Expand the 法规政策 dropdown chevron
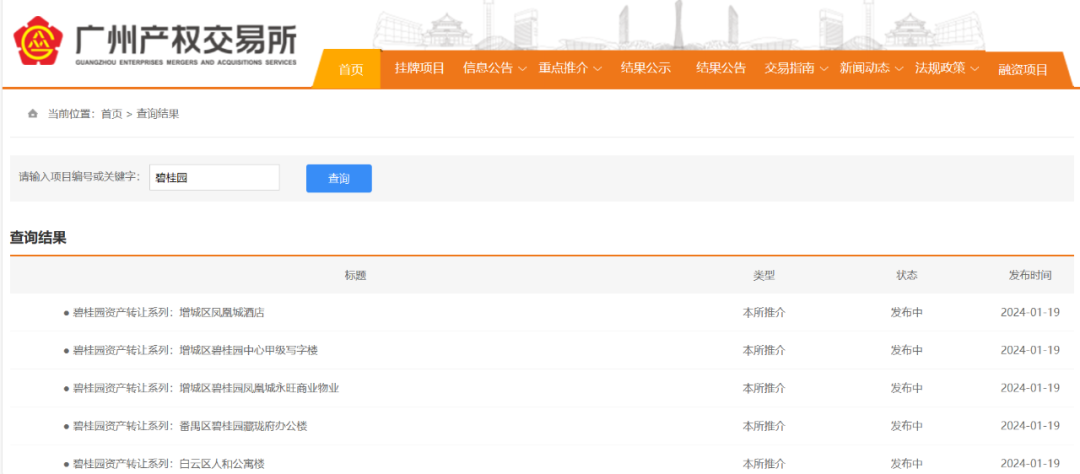Image resolution: width=1080 pixels, height=474 pixels. 974,69
